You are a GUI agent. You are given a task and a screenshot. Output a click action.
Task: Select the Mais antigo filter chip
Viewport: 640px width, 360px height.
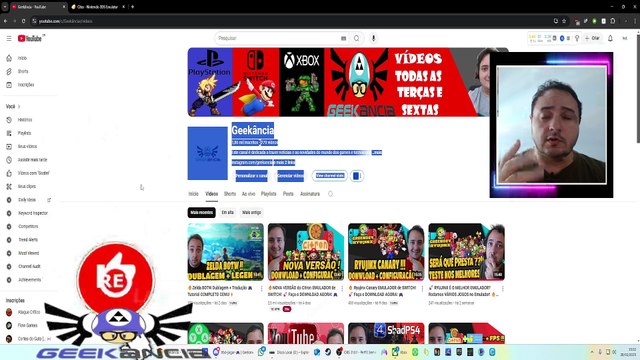(x=251, y=213)
